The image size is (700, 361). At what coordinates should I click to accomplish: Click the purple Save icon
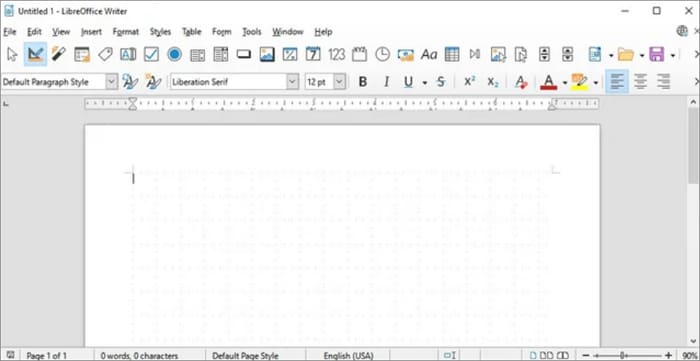pos(657,54)
